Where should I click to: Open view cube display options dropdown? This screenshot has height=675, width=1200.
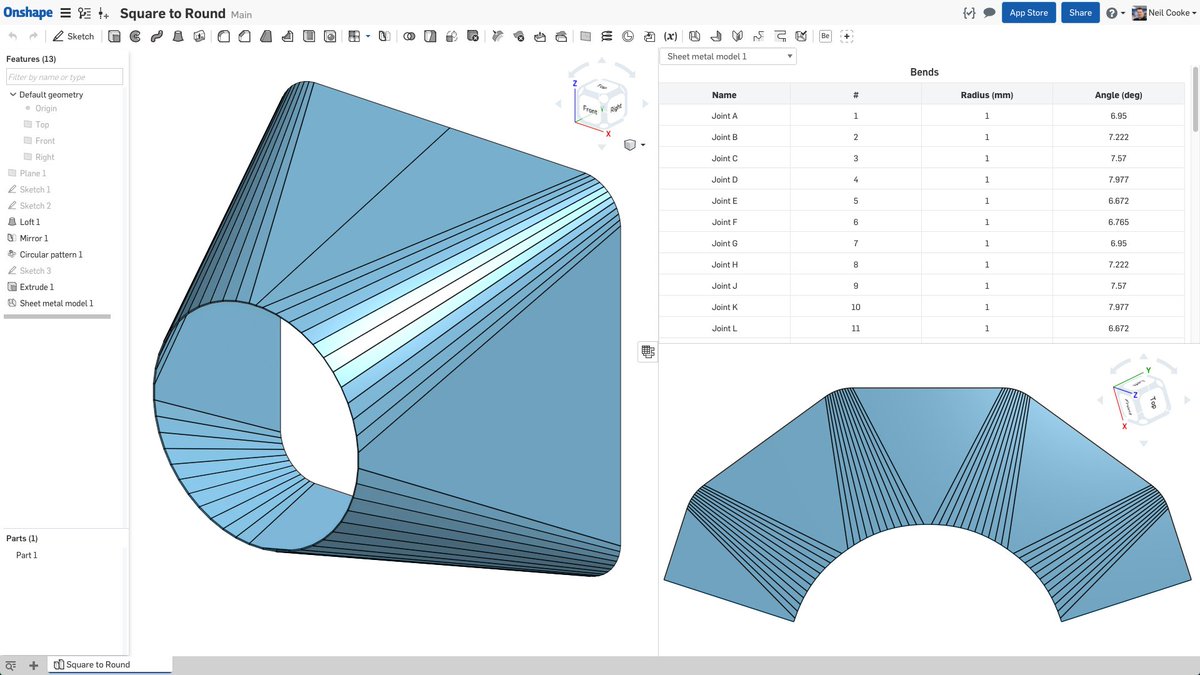tap(634, 144)
